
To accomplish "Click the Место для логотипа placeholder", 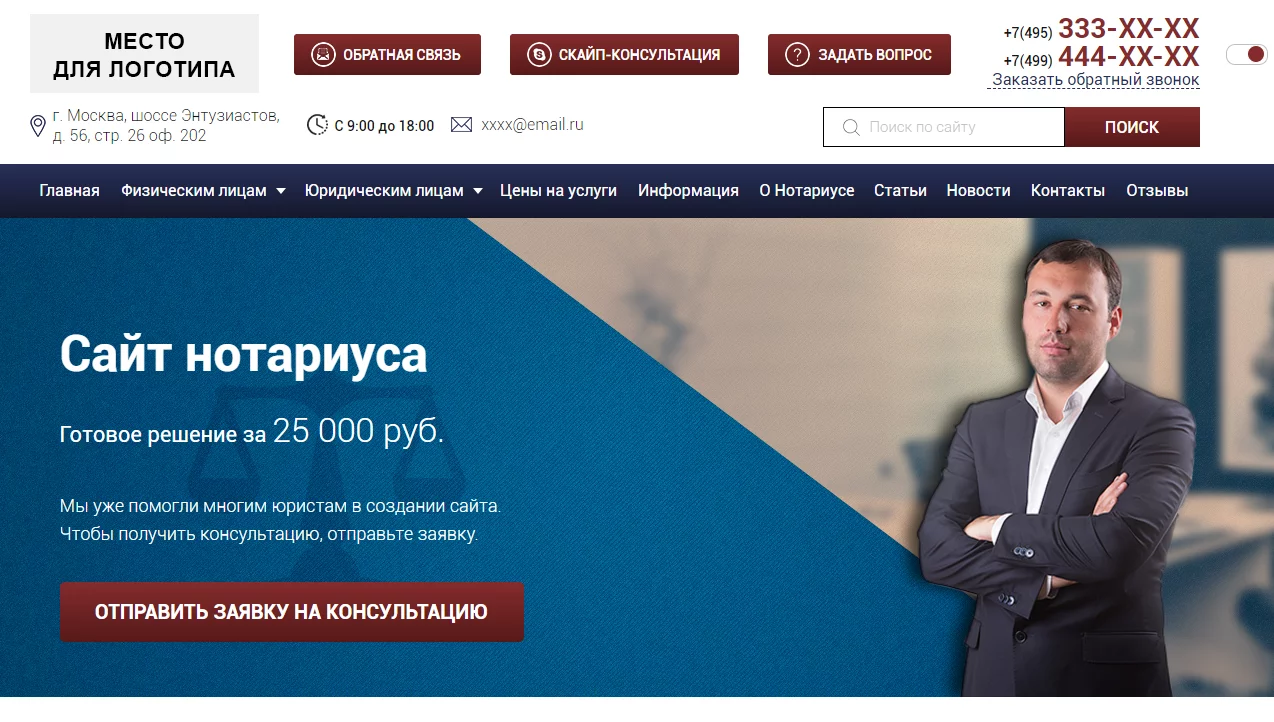I will pyautogui.click(x=144, y=54).
